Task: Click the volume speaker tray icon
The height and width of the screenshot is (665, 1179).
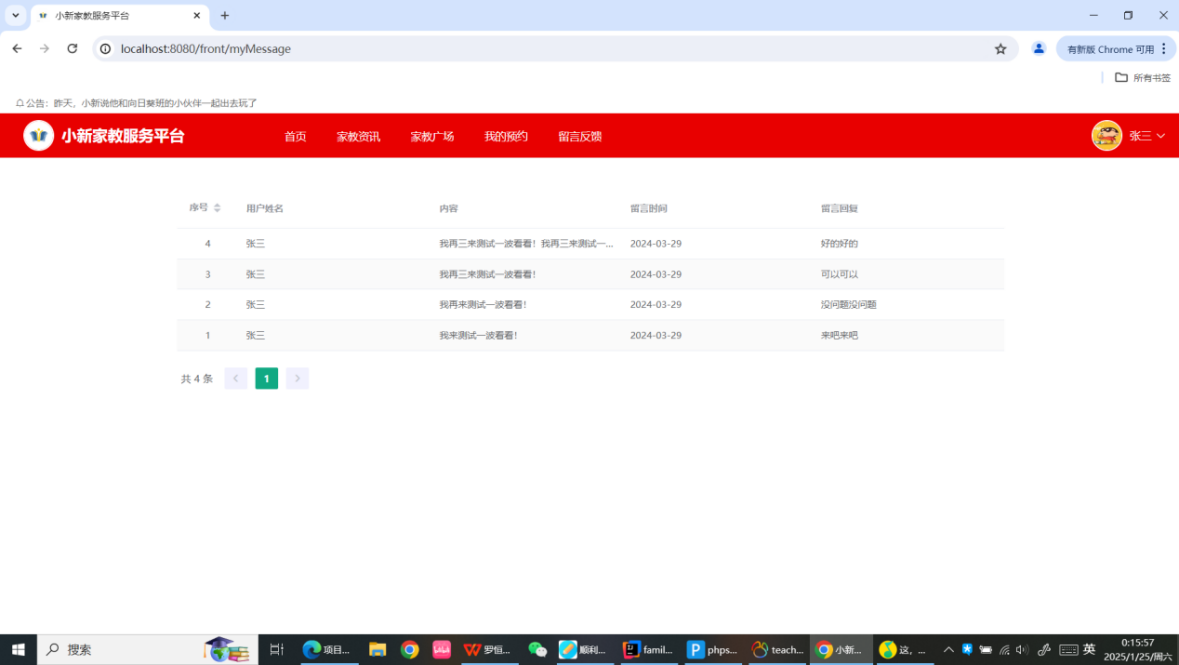Action: click(1021, 649)
